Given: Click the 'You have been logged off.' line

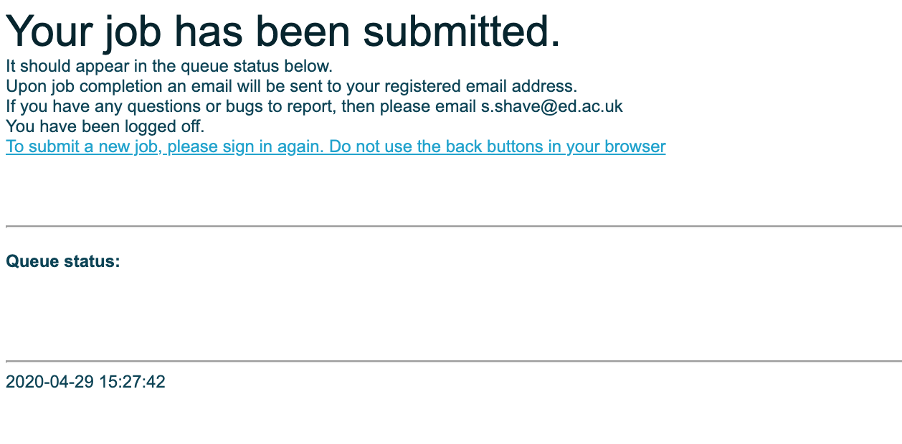Looking at the screenshot, I should tap(105, 127).
